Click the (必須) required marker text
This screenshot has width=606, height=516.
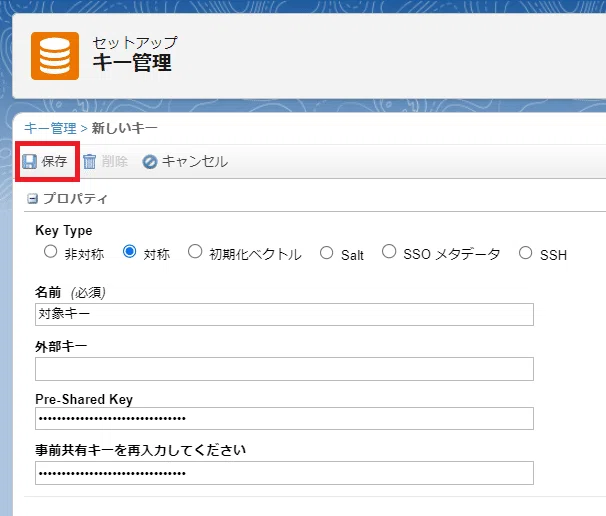pyautogui.click(x=89, y=293)
